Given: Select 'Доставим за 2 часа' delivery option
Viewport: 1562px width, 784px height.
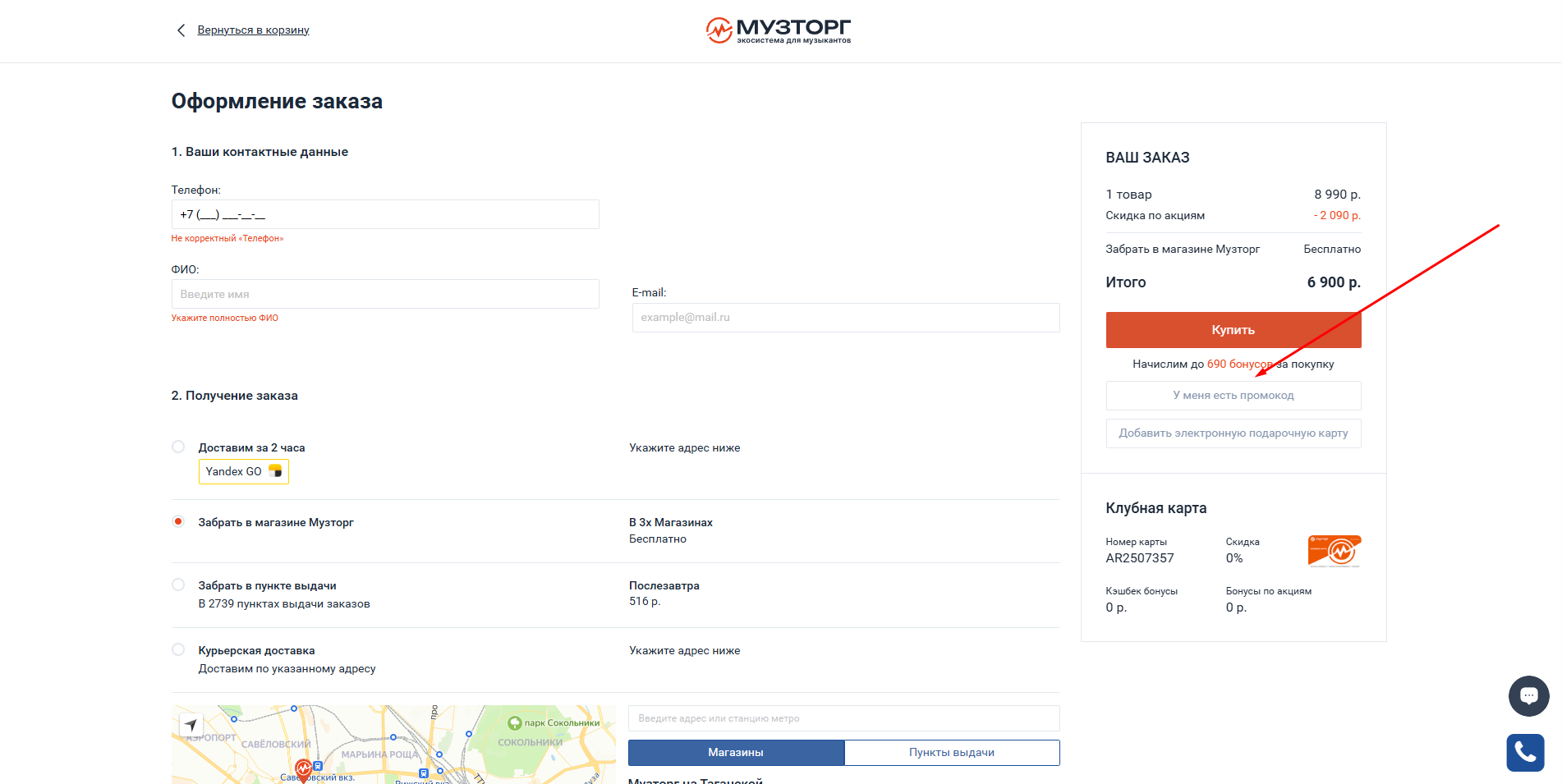Looking at the screenshot, I should click(x=178, y=447).
